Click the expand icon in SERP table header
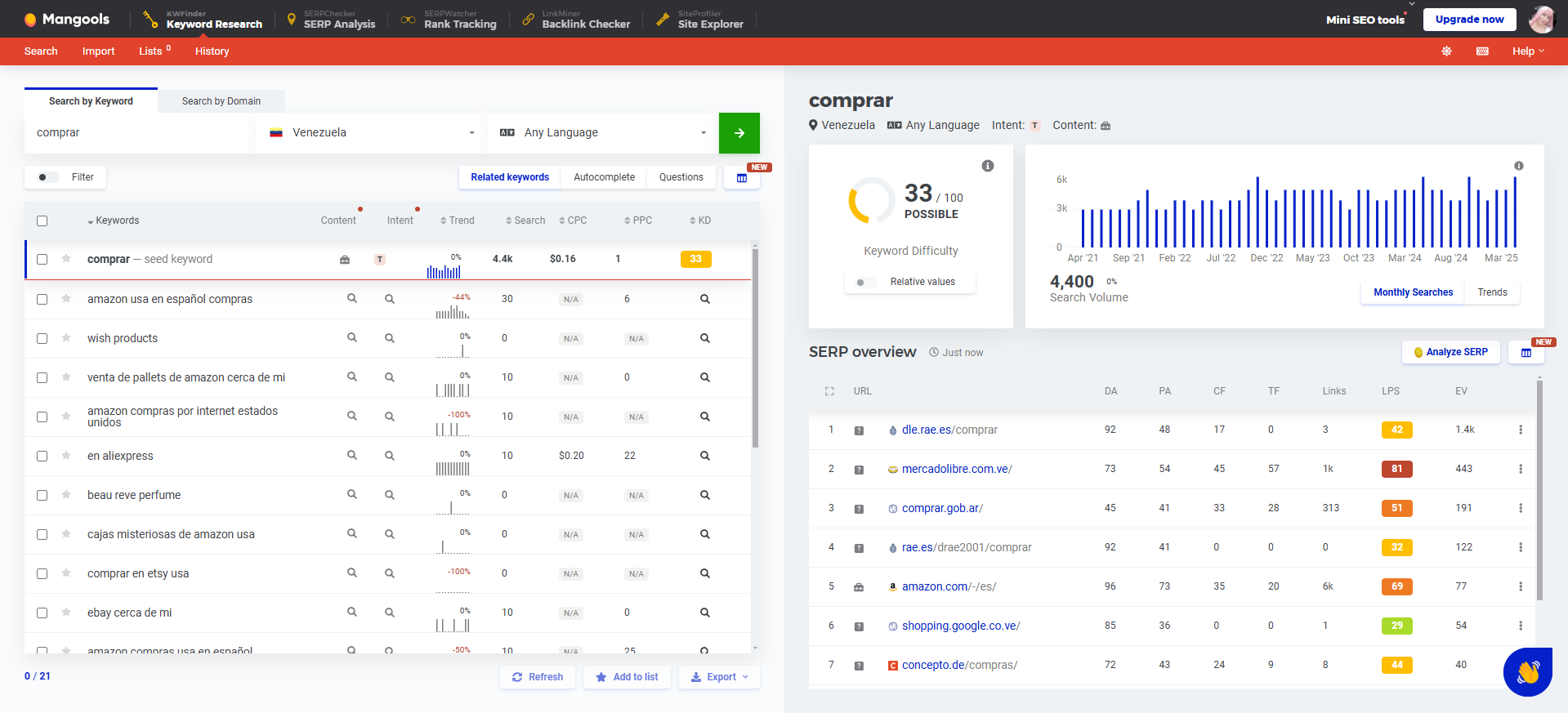1568x713 pixels. point(830,391)
